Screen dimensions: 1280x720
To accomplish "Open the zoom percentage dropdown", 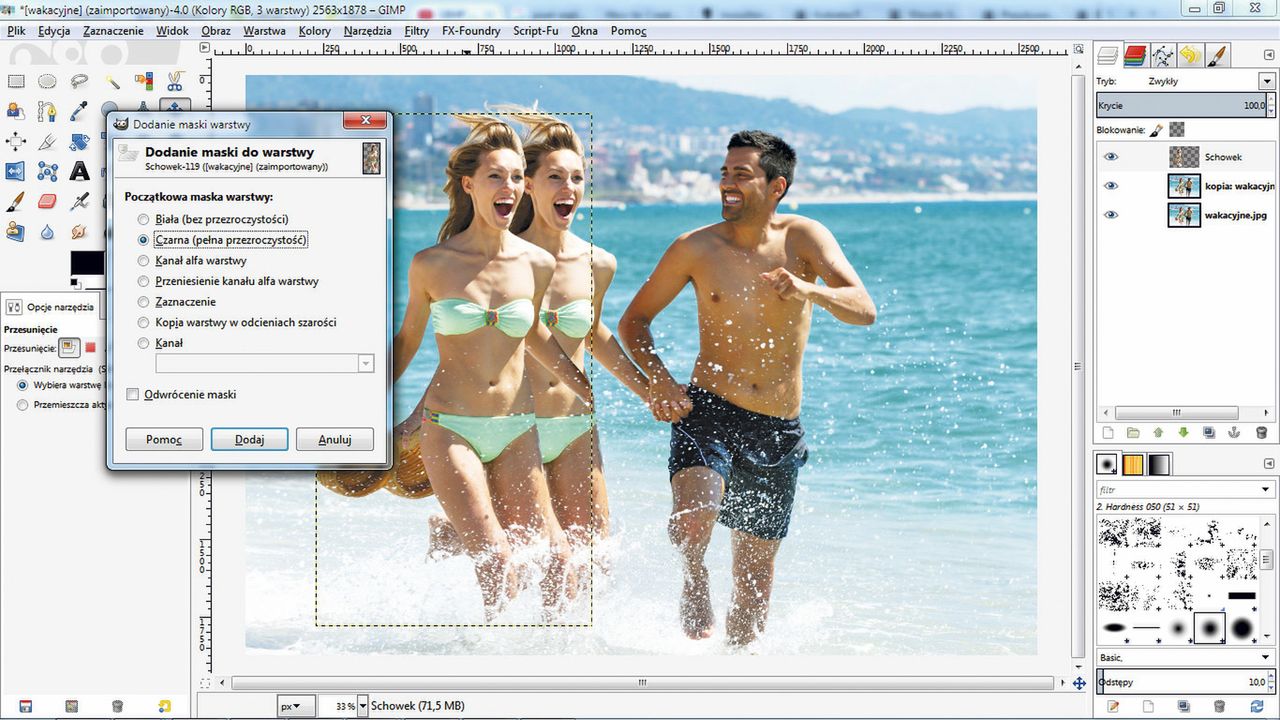I will 362,706.
